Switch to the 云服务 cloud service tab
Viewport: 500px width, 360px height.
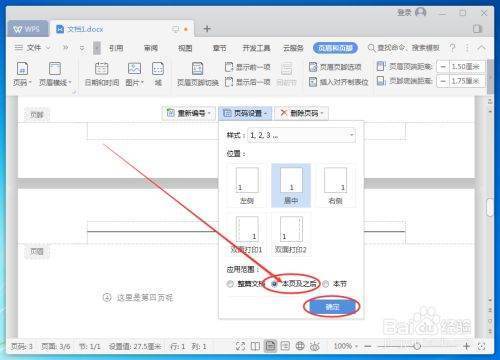[293, 48]
